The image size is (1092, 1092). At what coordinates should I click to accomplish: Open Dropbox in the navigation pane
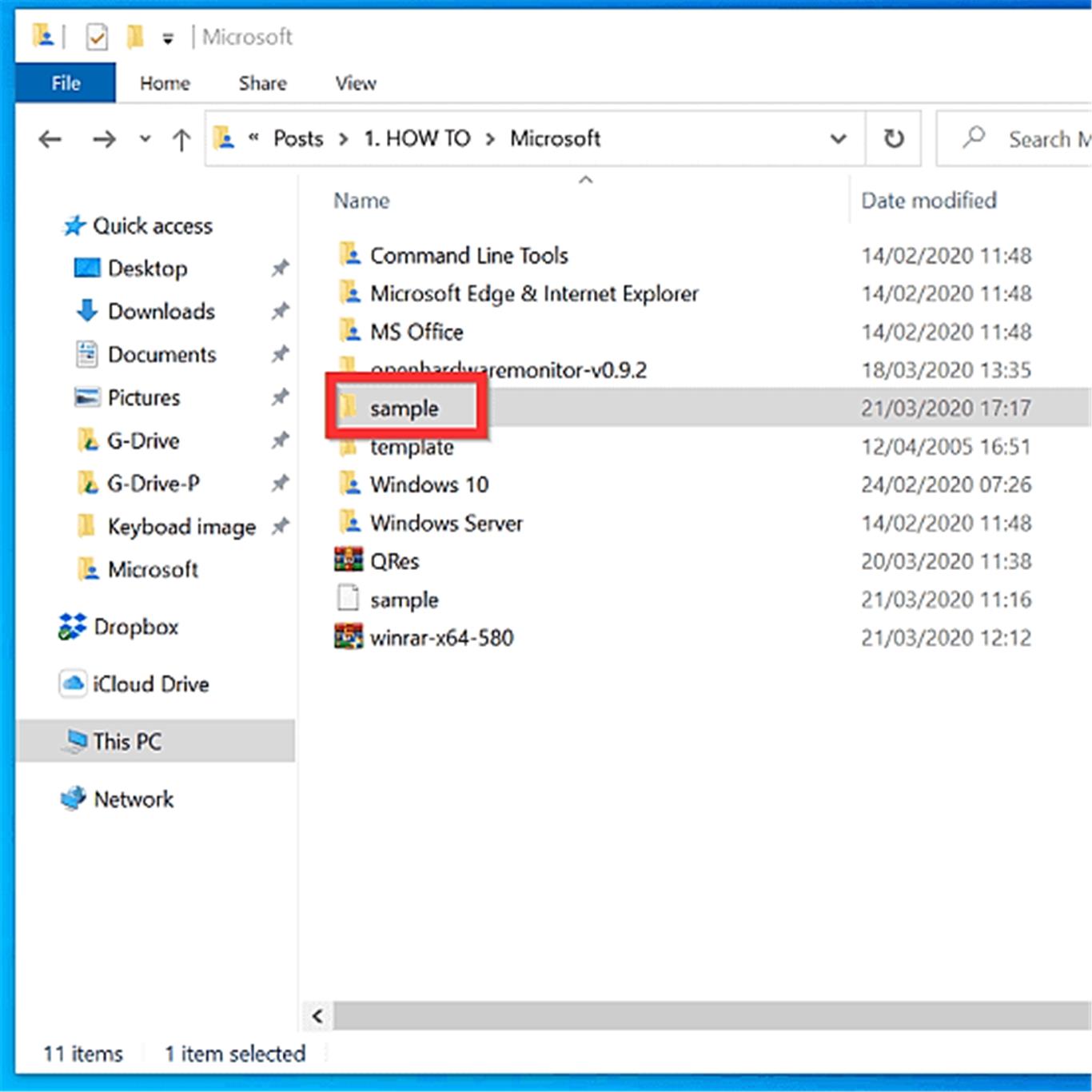coord(135,627)
